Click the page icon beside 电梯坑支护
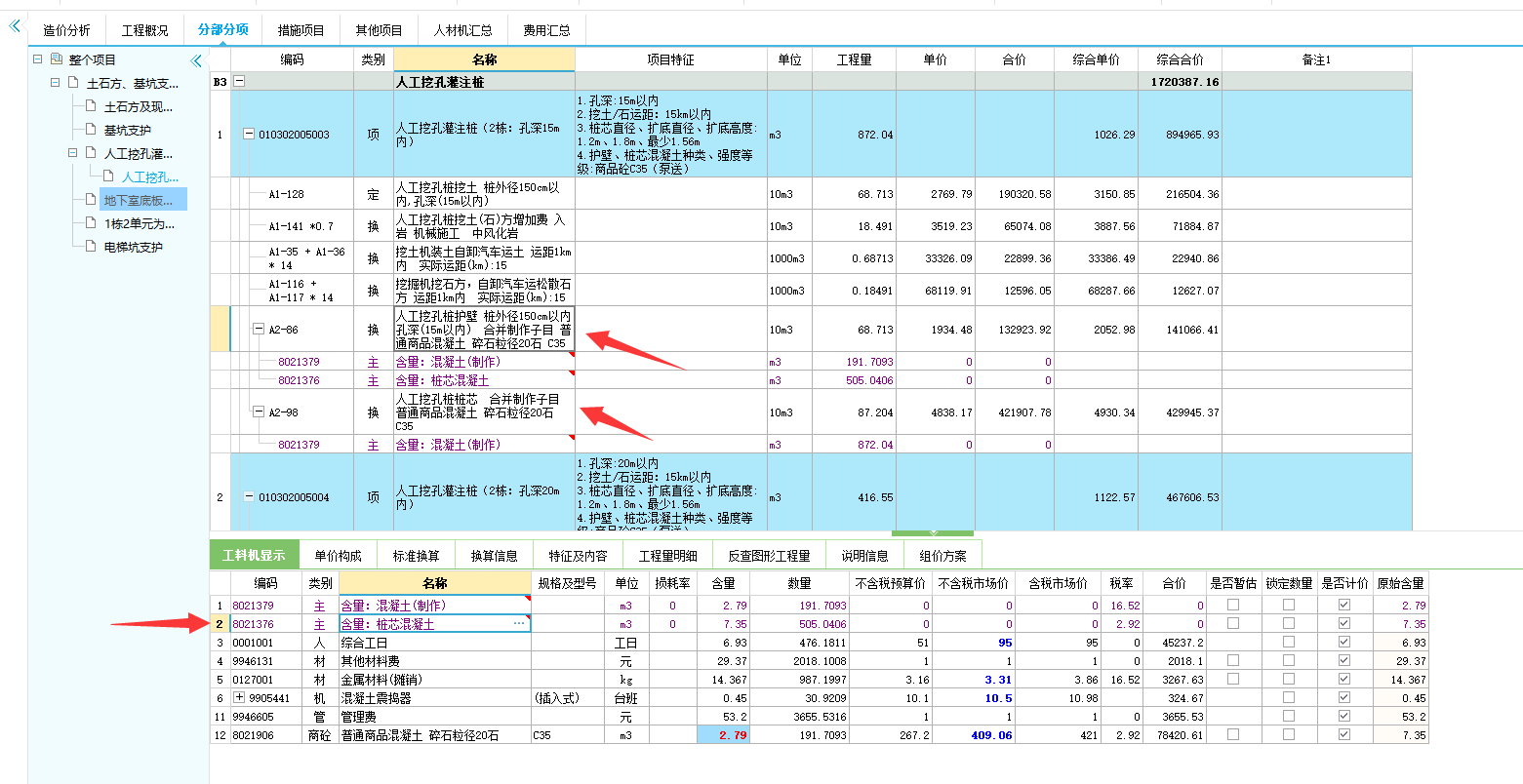This screenshot has height=784, width=1523. click(91, 247)
